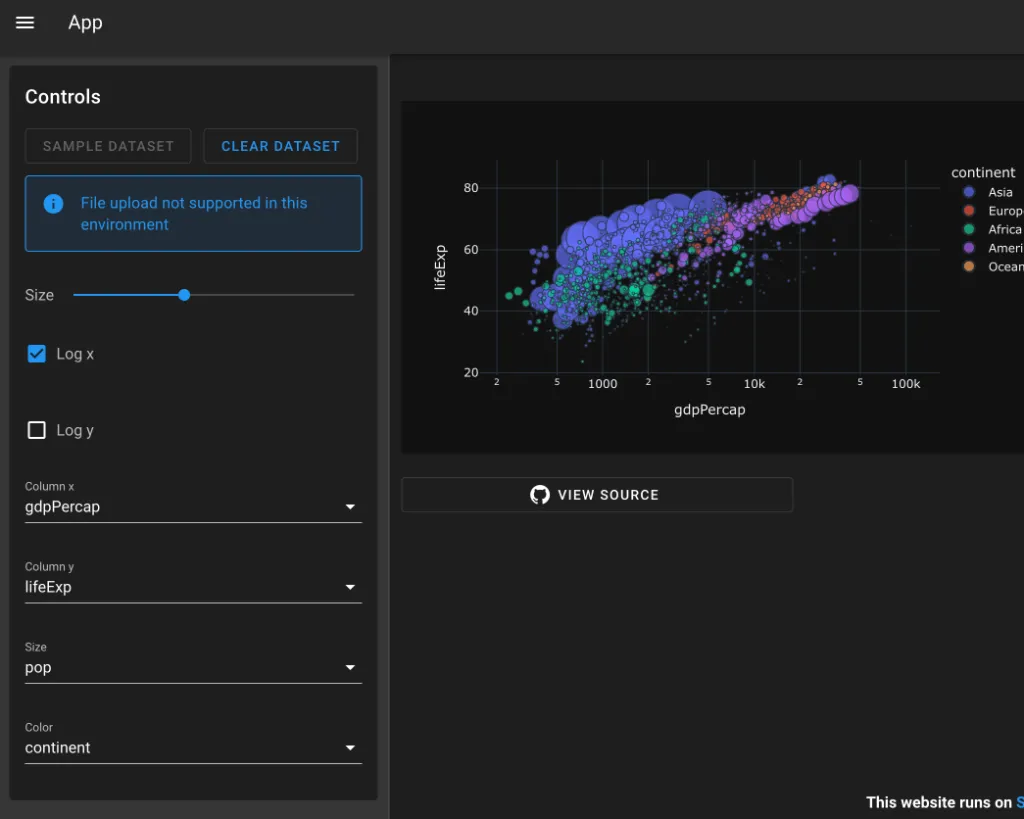Enable the Log y checkbox
This screenshot has width=1024, height=819.
click(x=37, y=430)
